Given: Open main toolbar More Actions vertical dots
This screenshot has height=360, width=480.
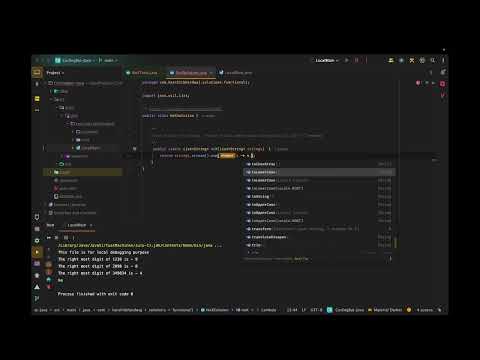Looking at the screenshot, I should click(x=443, y=60).
